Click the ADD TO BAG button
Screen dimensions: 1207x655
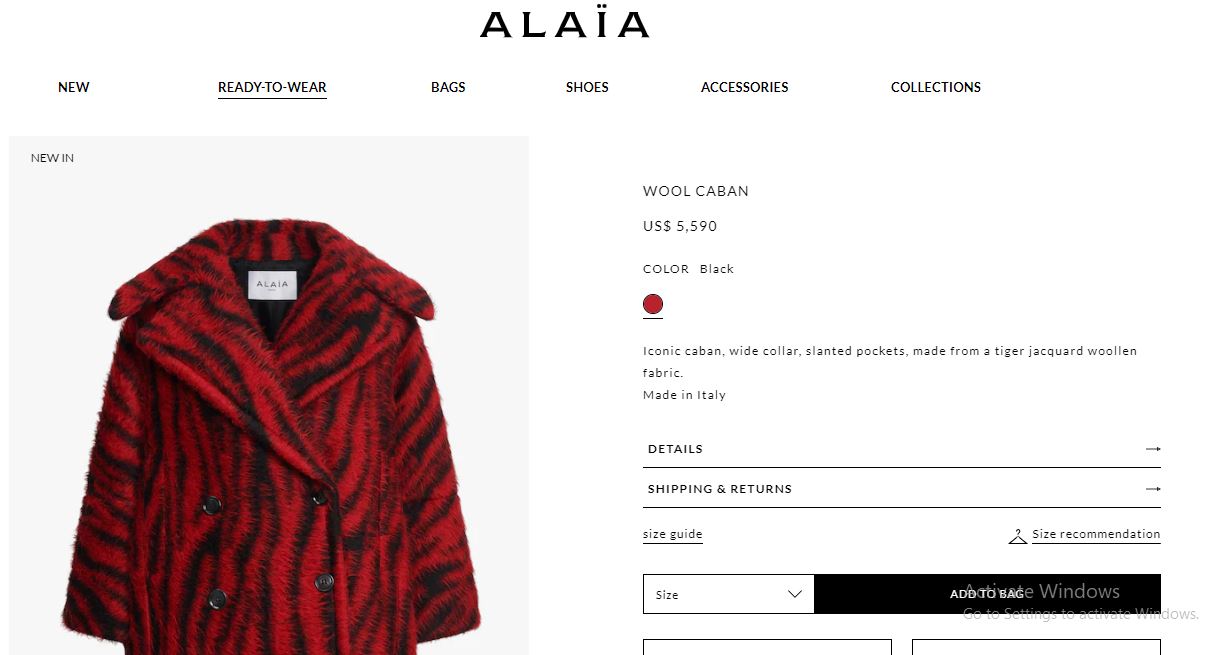pyautogui.click(x=988, y=594)
